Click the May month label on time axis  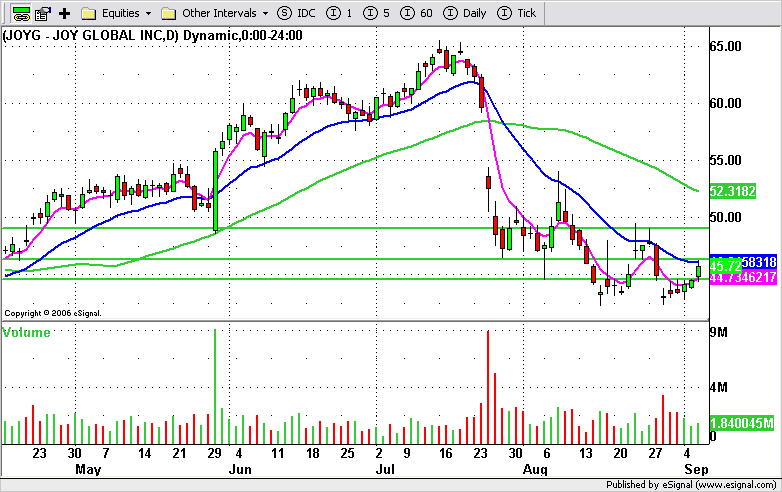[88, 469]
